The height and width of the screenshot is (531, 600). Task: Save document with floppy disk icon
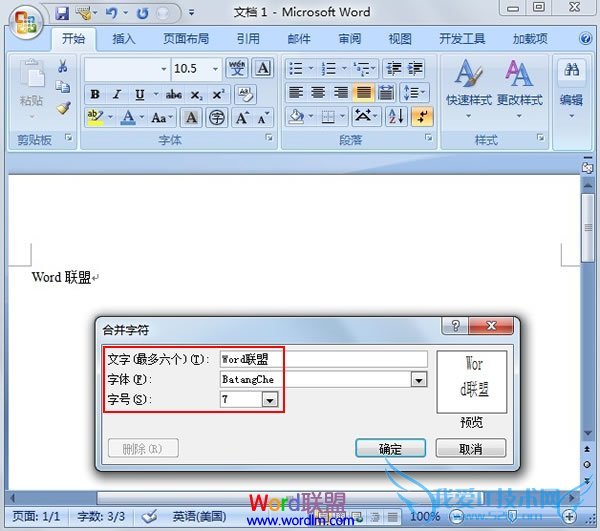[x=62, y=13]
